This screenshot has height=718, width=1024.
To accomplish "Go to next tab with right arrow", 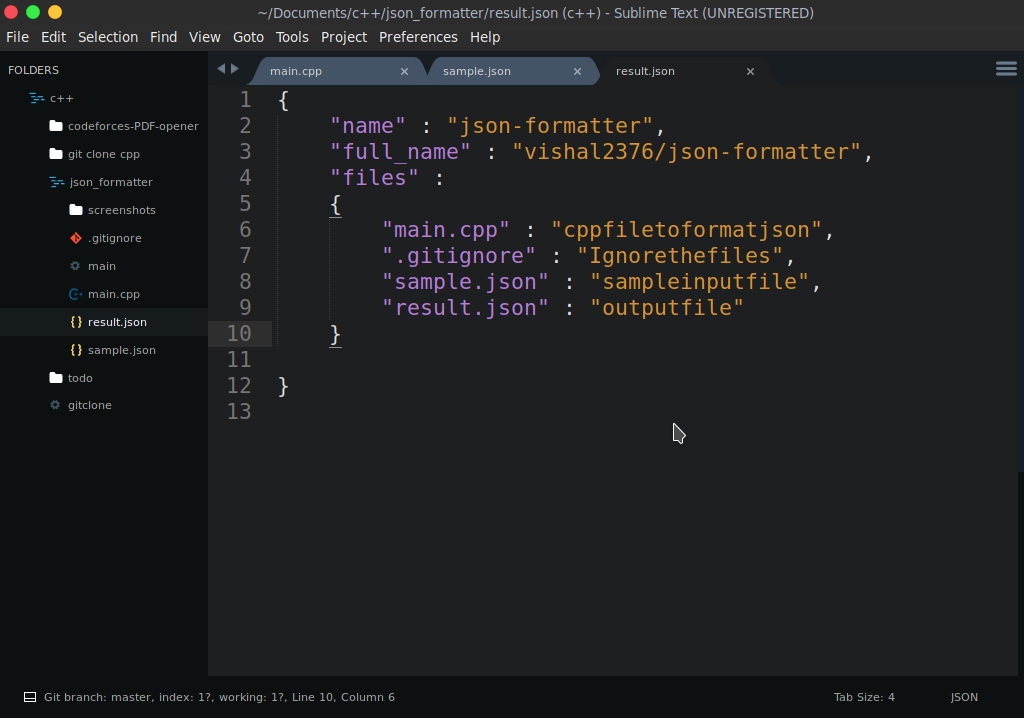I will (235, 69).
